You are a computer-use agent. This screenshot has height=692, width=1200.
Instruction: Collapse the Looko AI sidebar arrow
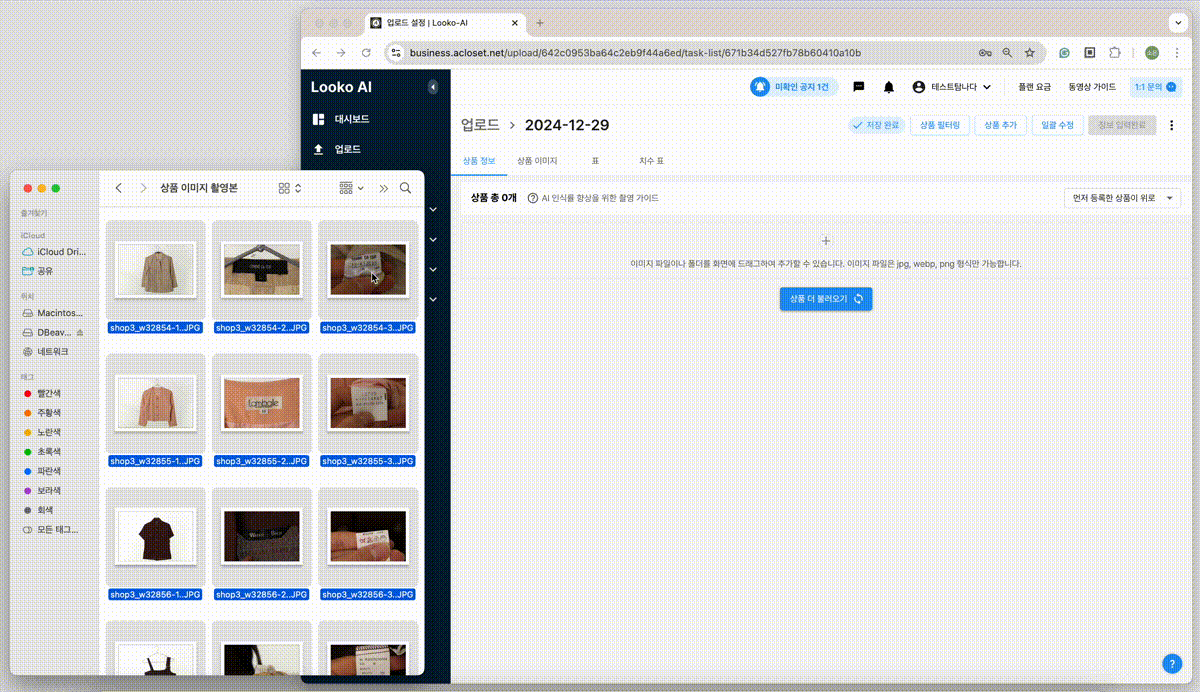(432, 87)
